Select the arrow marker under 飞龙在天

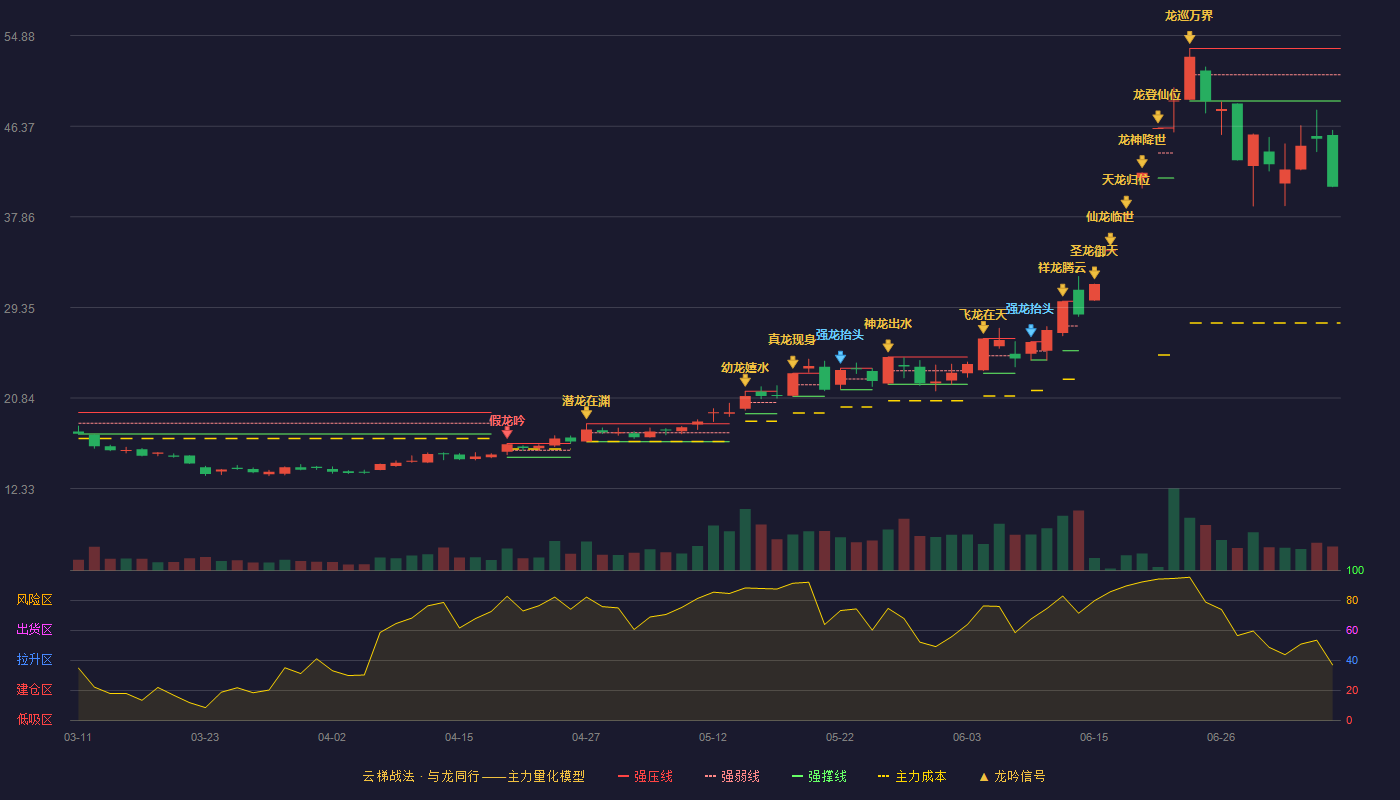click(983, 327)
